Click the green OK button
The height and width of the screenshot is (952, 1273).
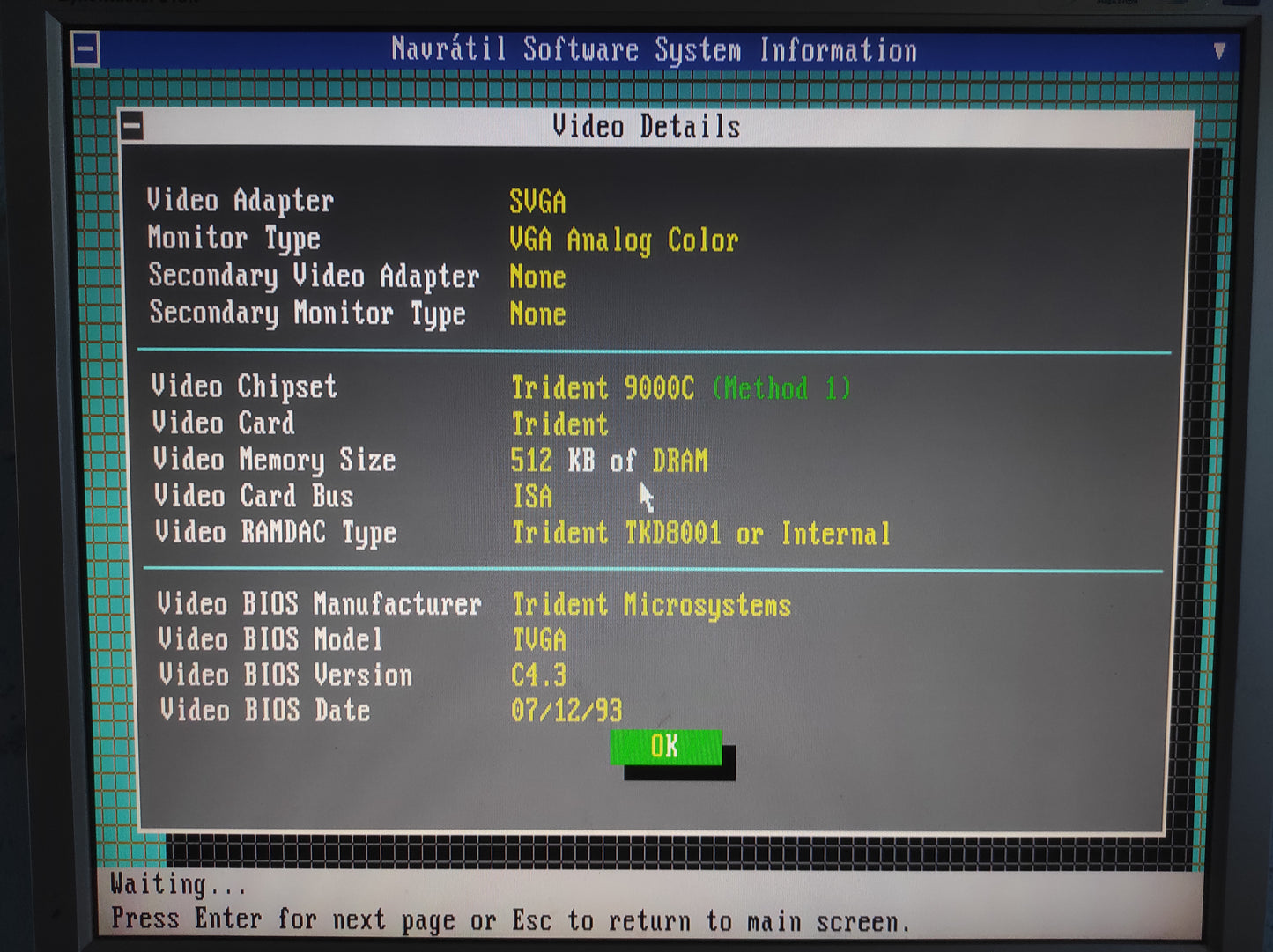tap(666, 747)
